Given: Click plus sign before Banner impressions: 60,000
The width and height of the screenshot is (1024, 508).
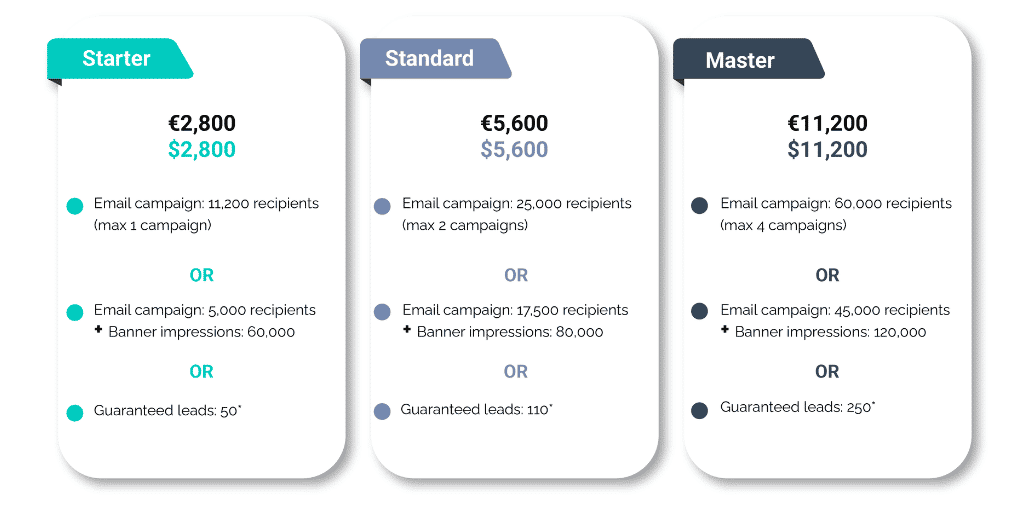Looking at the screenshot, I should (x=99, y=330).
